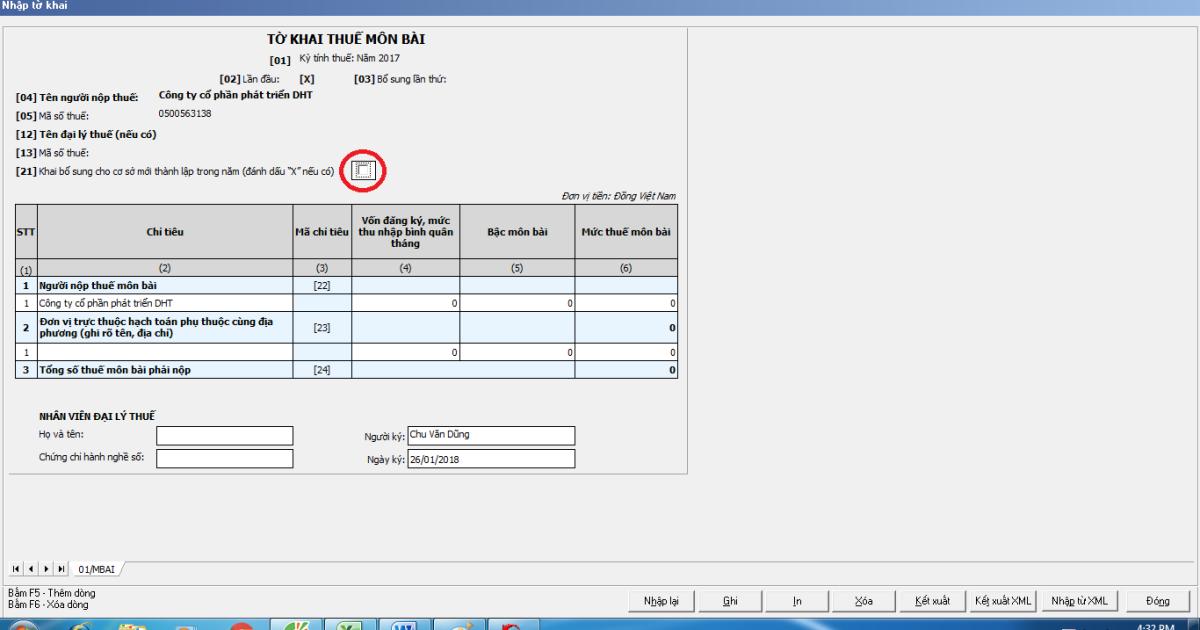
Task: Click the Mức thuế môn bài column header
Action: (x=626, y=232)
